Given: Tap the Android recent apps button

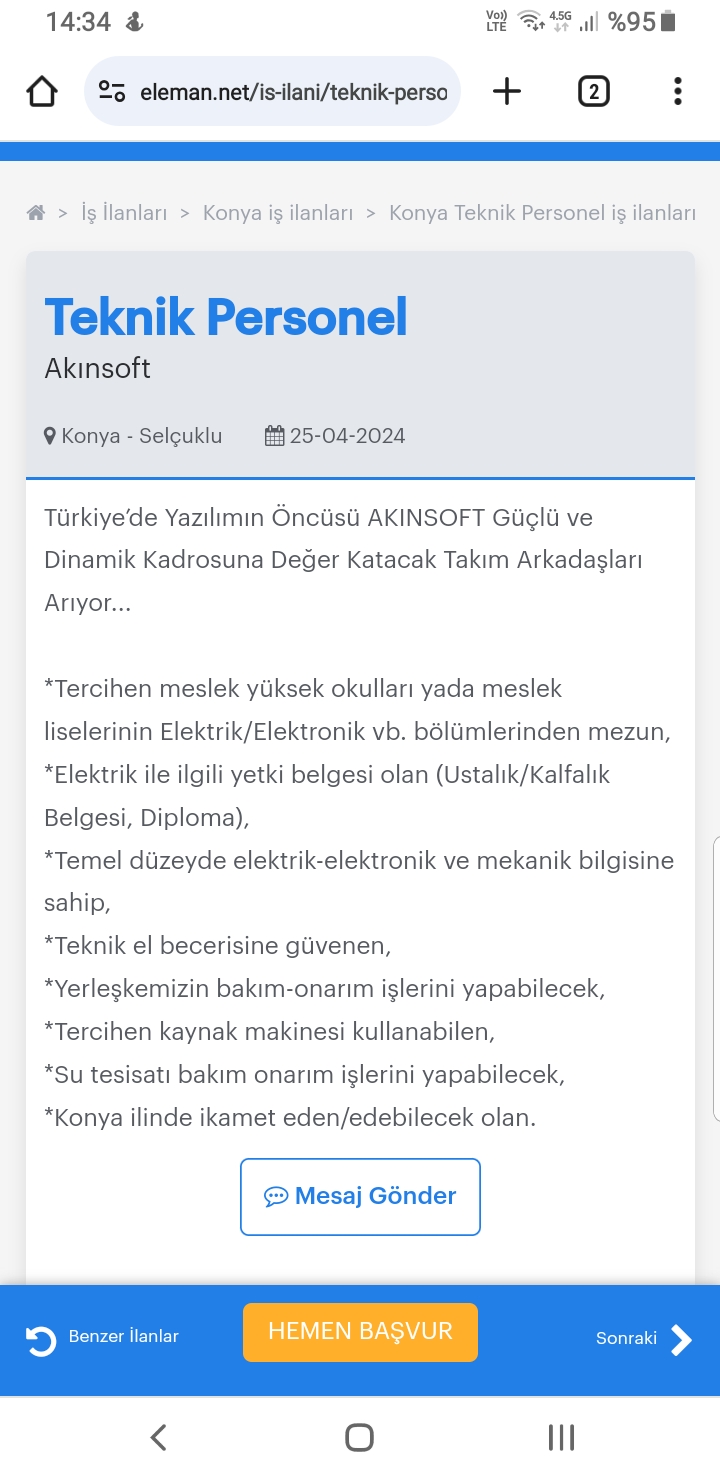Looking at the screenshot, I should [x=561, y=1438].
